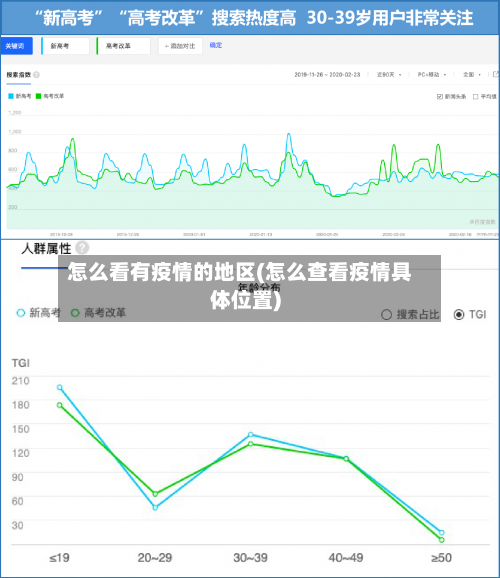Click the 添加对比 add-comparison button
This screenshot has width=500, height=578.
(x=180, y=46)
